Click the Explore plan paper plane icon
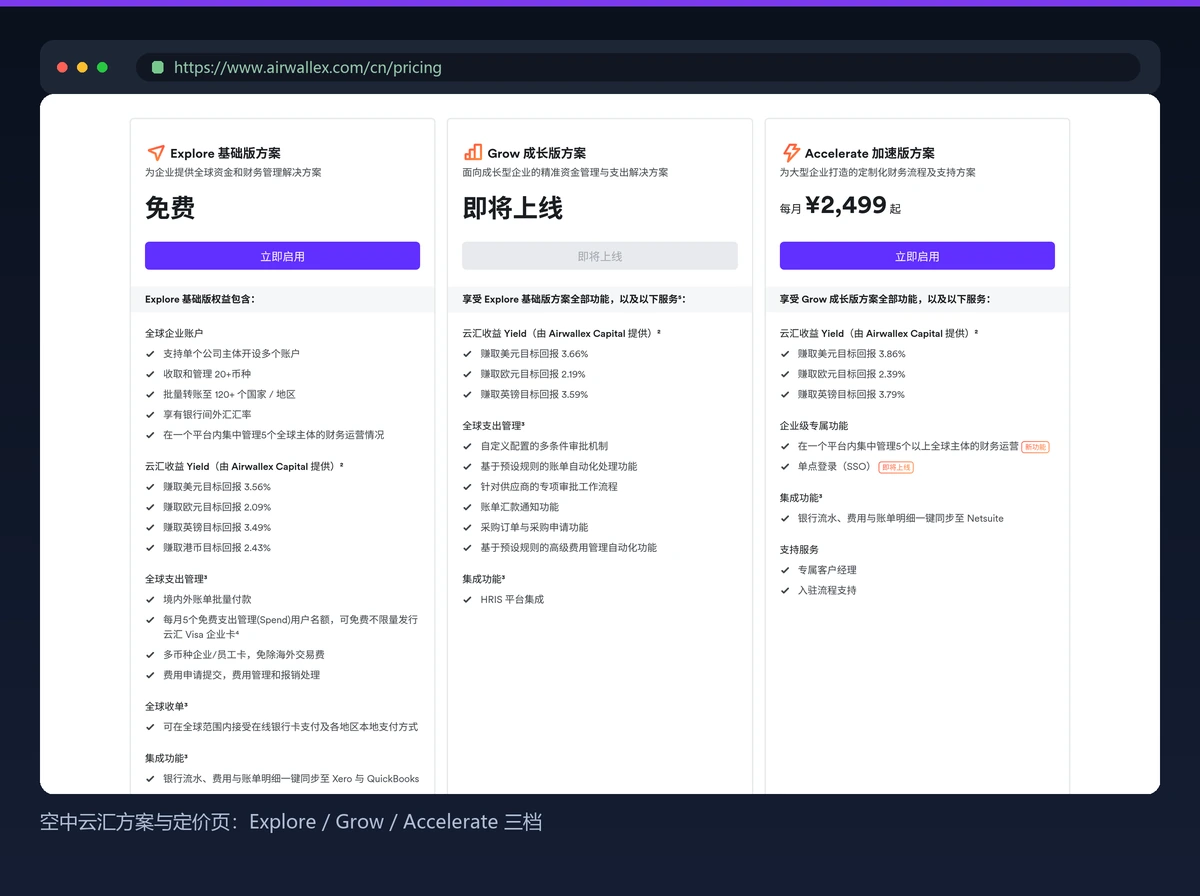1200x896 pixels. pos(155,153)
